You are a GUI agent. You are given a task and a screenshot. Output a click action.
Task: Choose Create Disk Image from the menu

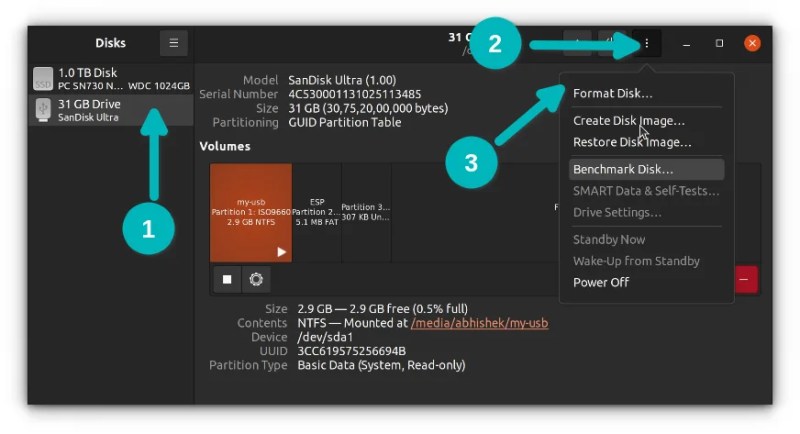tap(628, 121)
